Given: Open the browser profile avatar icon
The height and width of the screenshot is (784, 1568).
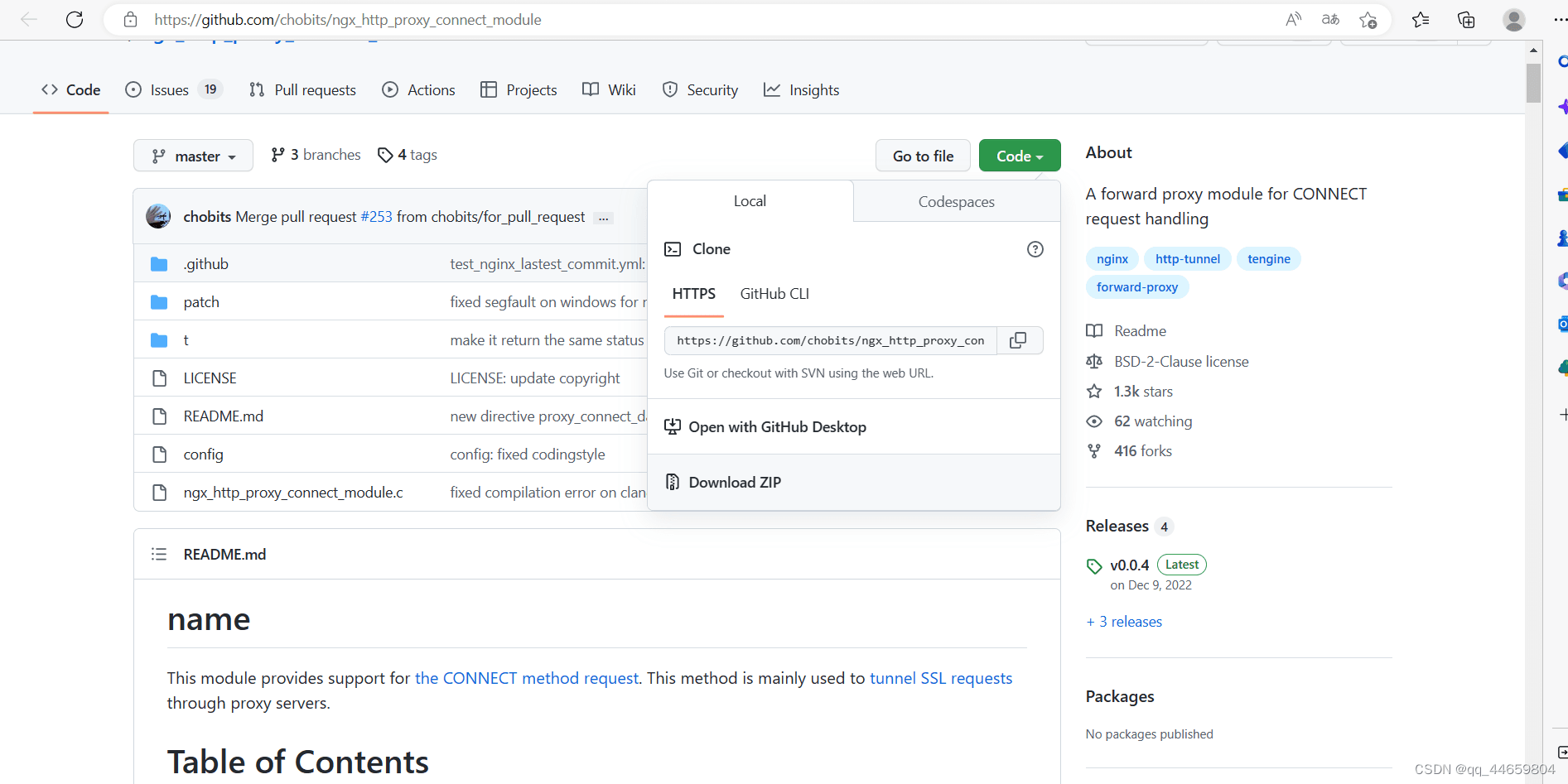Looking at the screenshot, I should tap(1513, 20).
